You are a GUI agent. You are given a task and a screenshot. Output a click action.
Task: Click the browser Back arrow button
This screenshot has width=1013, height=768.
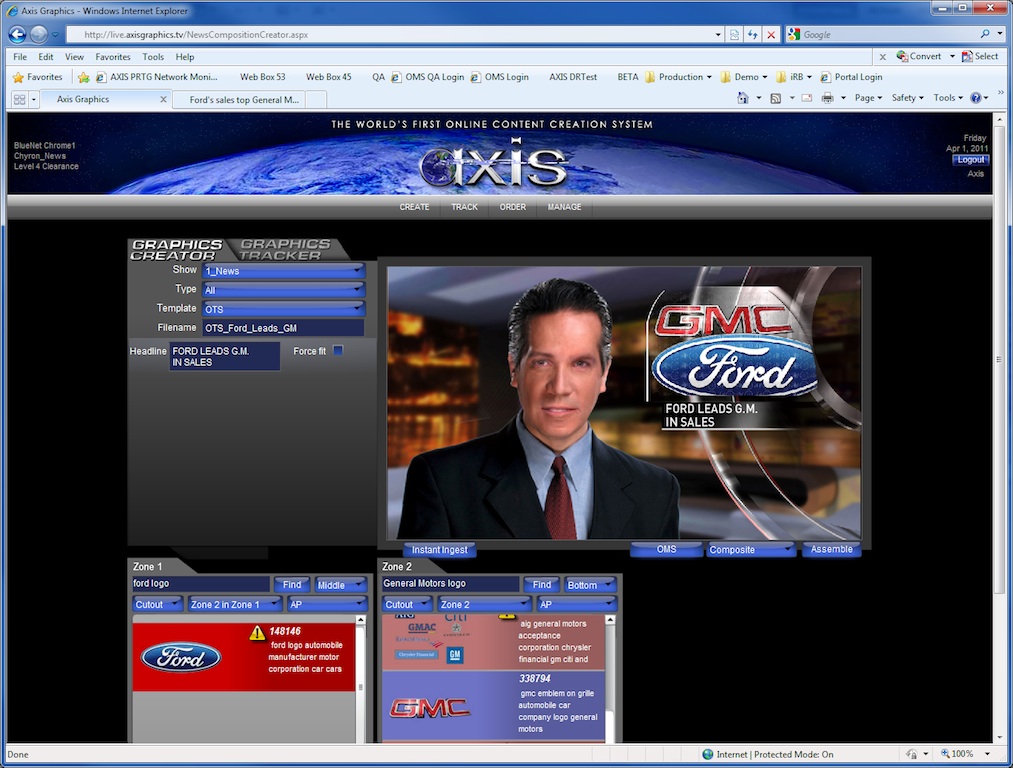pos(17,34)
